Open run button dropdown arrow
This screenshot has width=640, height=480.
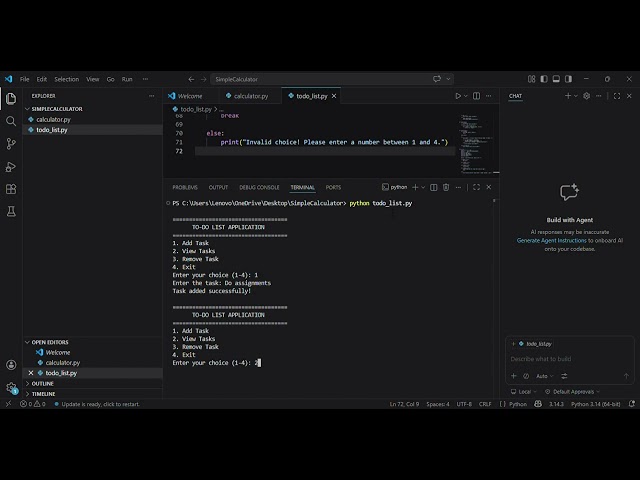point(466,96)
